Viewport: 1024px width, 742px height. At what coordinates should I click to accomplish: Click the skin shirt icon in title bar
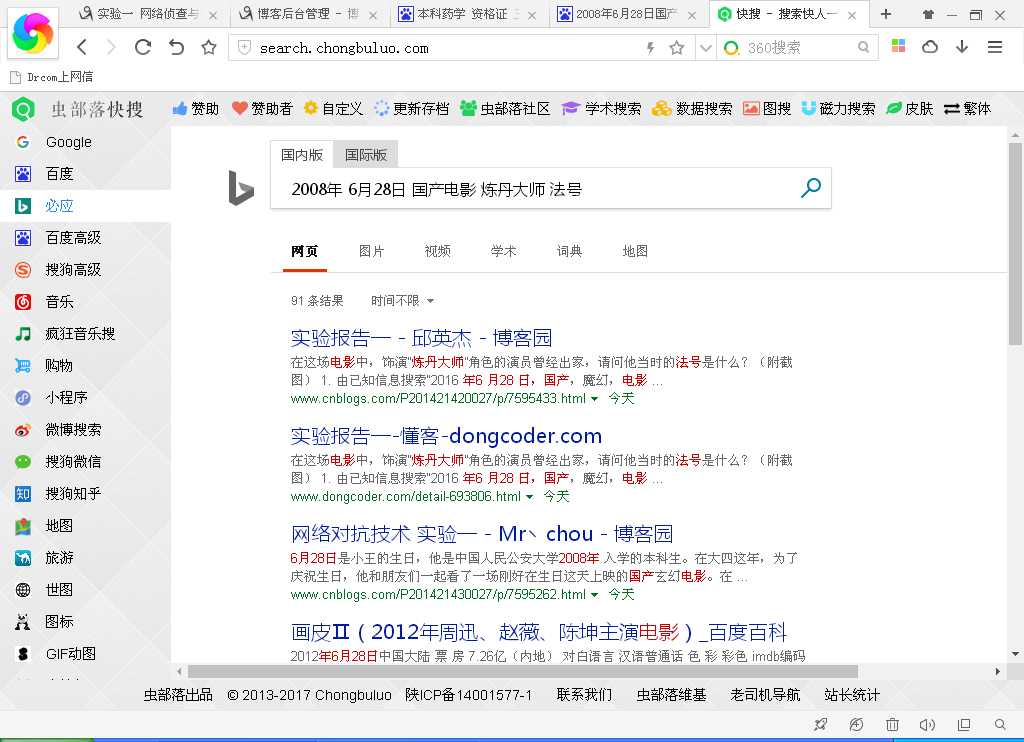pos(928,14)
